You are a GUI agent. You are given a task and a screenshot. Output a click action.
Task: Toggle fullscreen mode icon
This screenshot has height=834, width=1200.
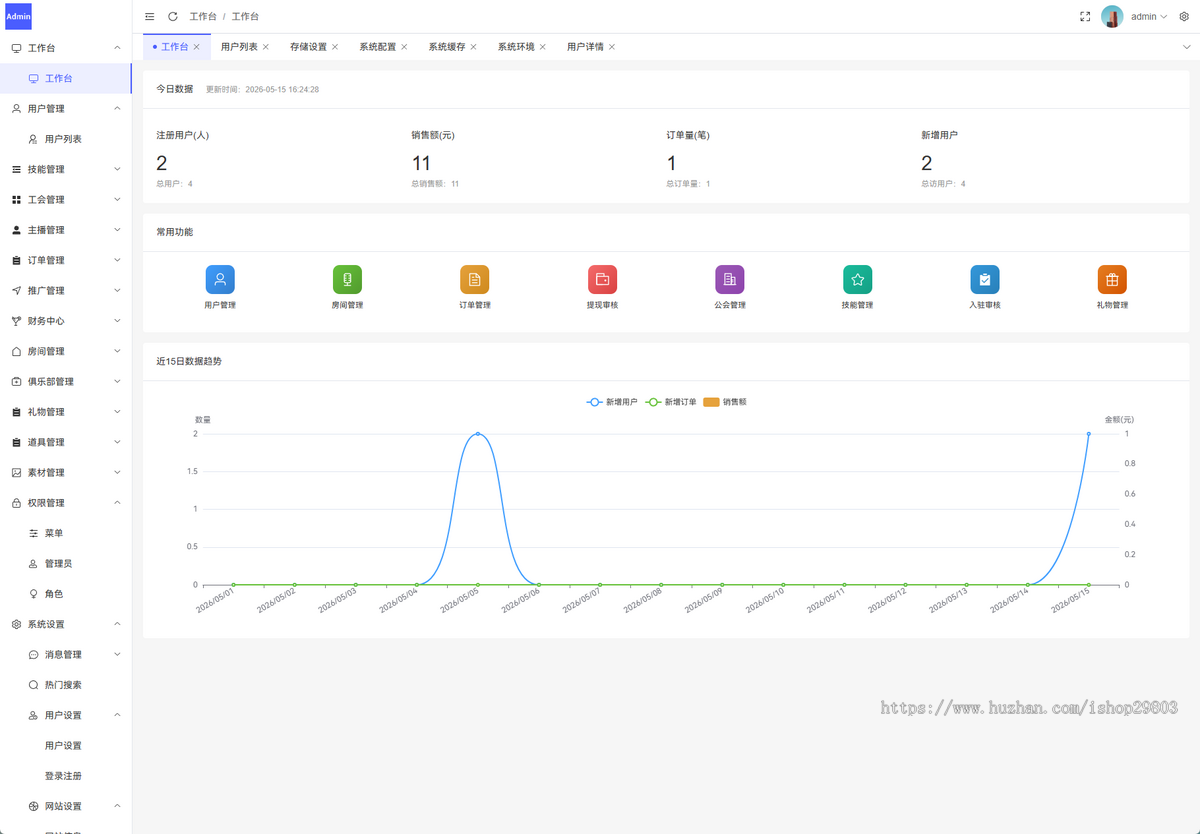1085,17
